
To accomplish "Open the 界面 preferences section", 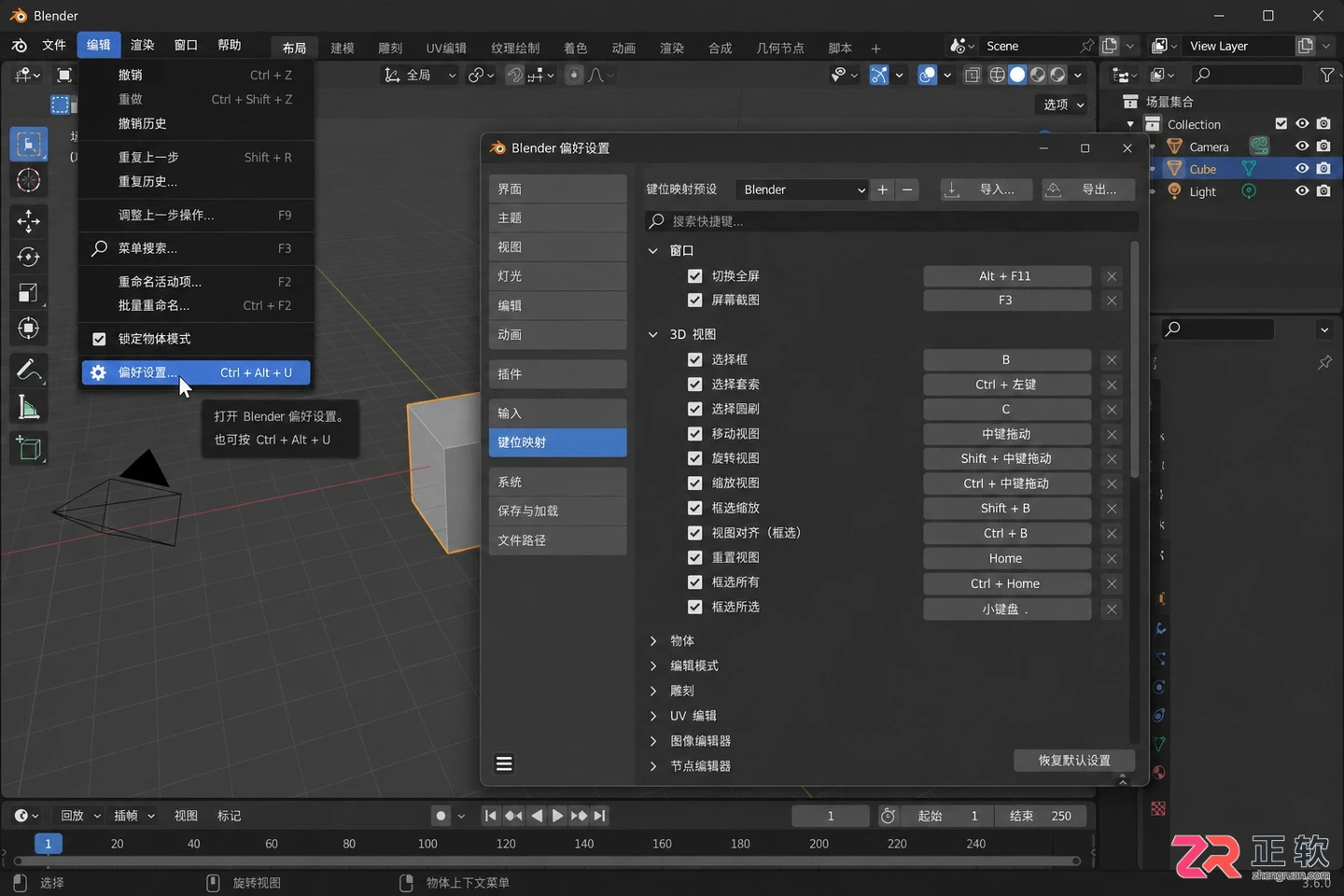I will pos(557,189).
